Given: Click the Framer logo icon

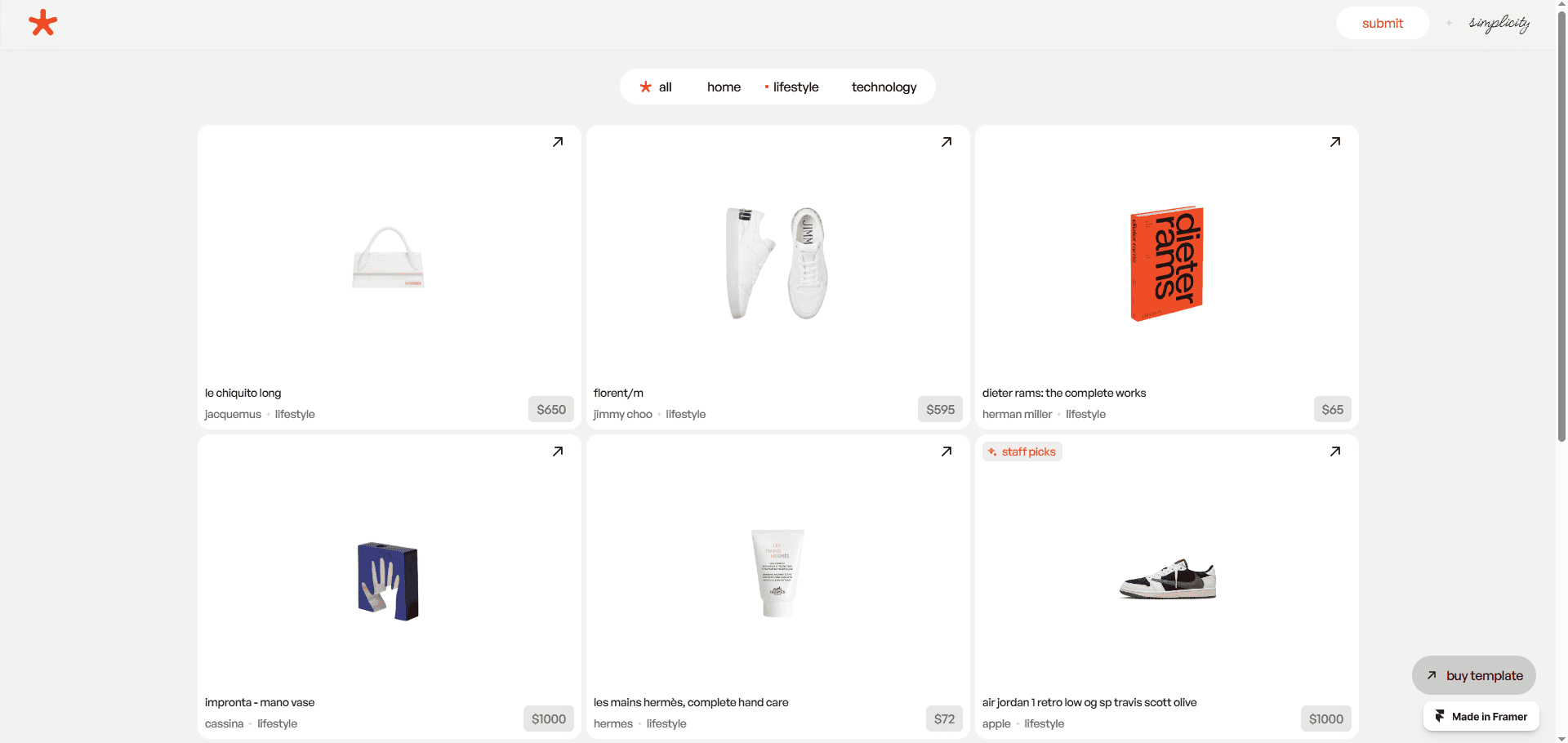Looking at the screenshot, I should [1440, 716].
